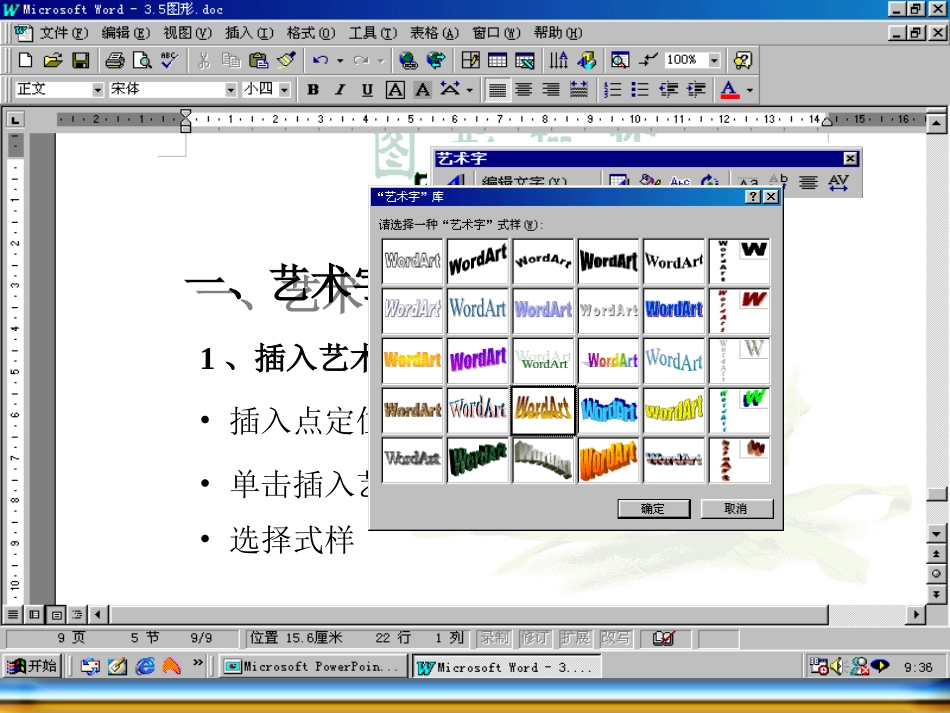Viewport: 950px width, 713px height.
Task: Show or hide paragraph marks
Action: 648,60
